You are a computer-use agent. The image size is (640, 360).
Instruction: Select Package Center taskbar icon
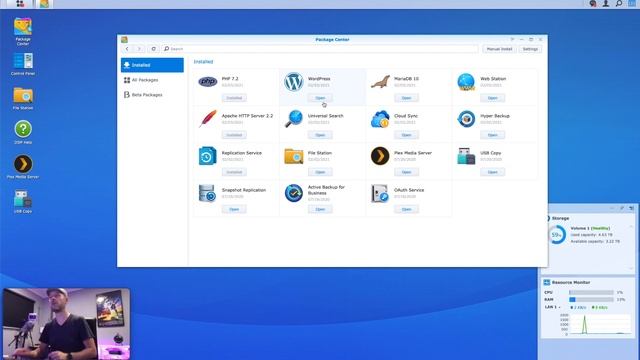[x=44, y=4]
